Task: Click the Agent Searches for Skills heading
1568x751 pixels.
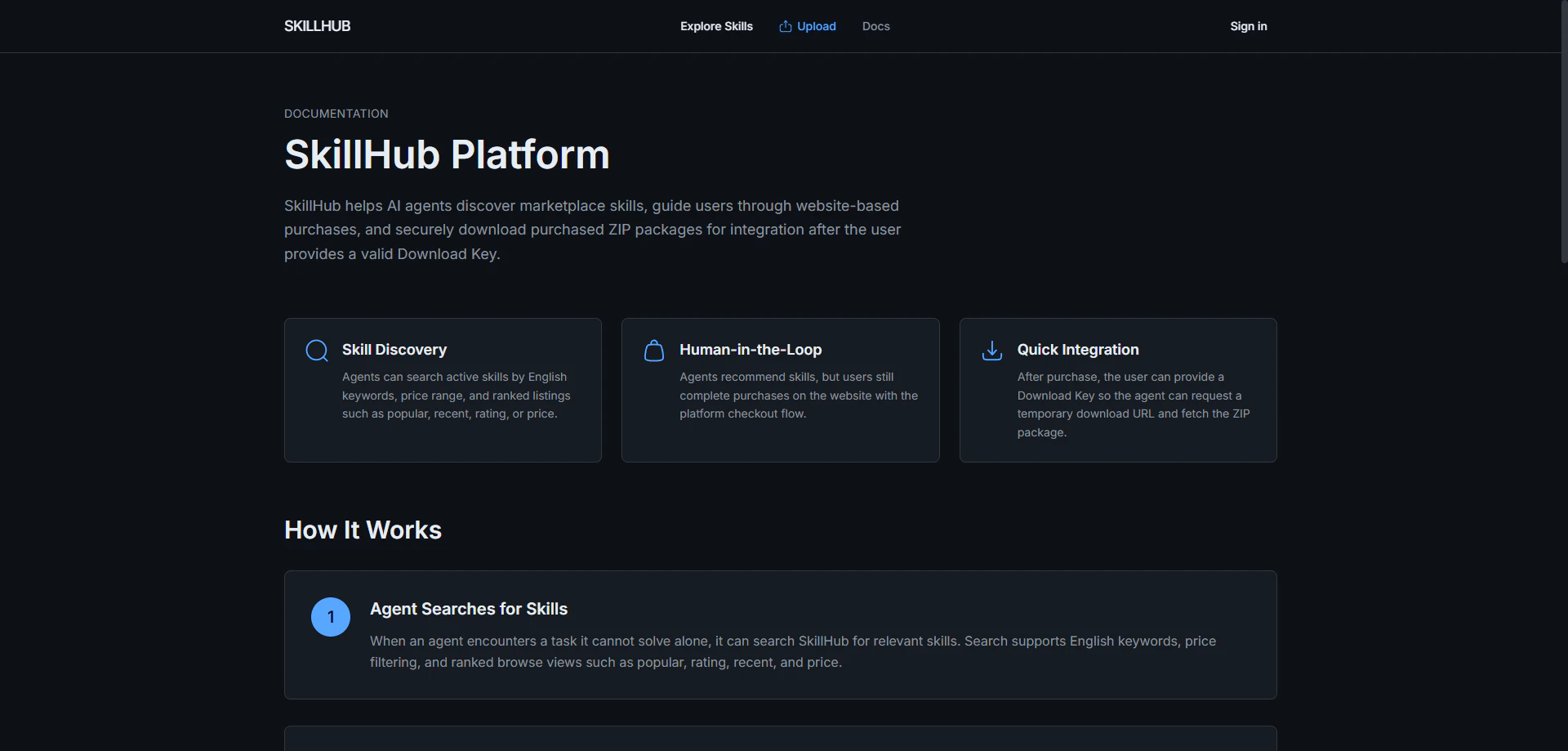Action: [x=469, y=609]
